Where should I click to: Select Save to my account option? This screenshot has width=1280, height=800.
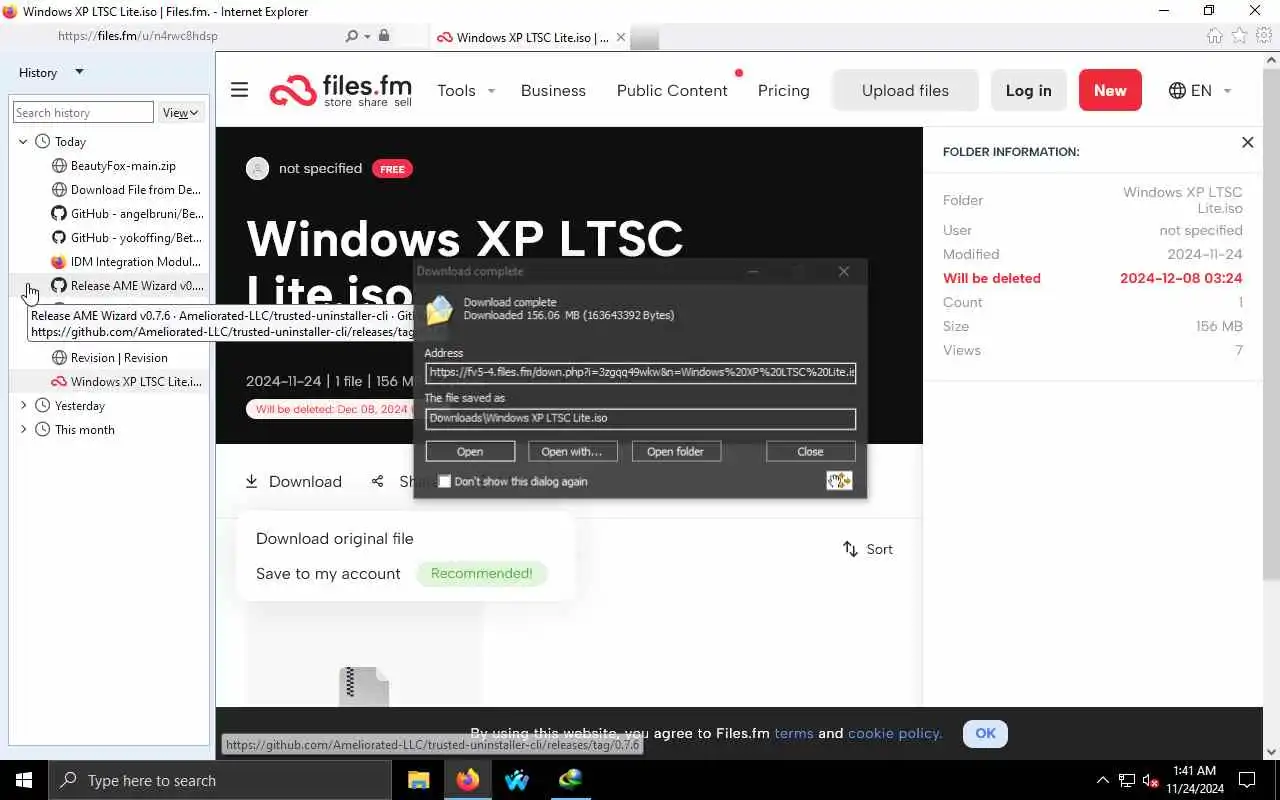pos(328,573)
